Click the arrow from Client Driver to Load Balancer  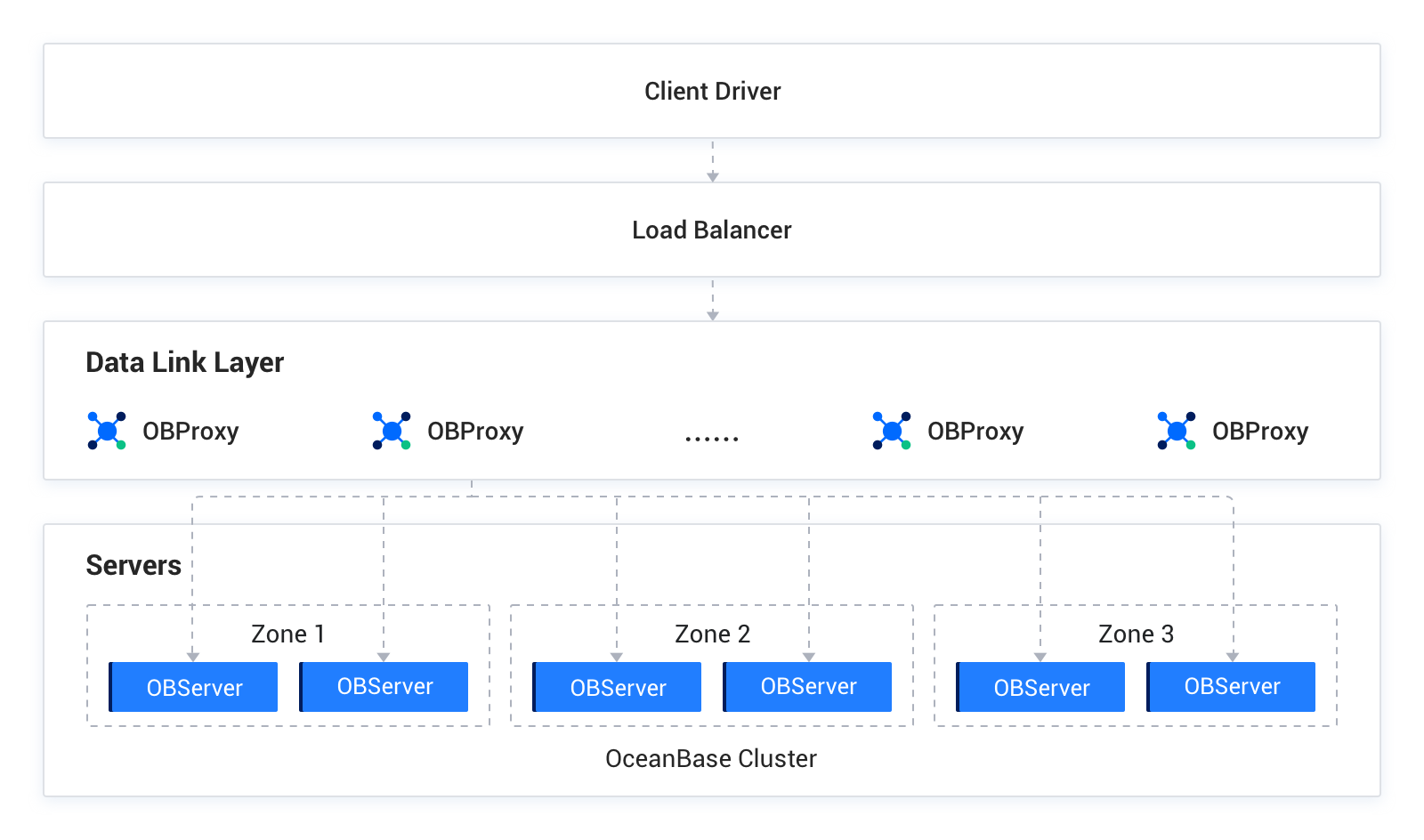click(x=712, y=161)
